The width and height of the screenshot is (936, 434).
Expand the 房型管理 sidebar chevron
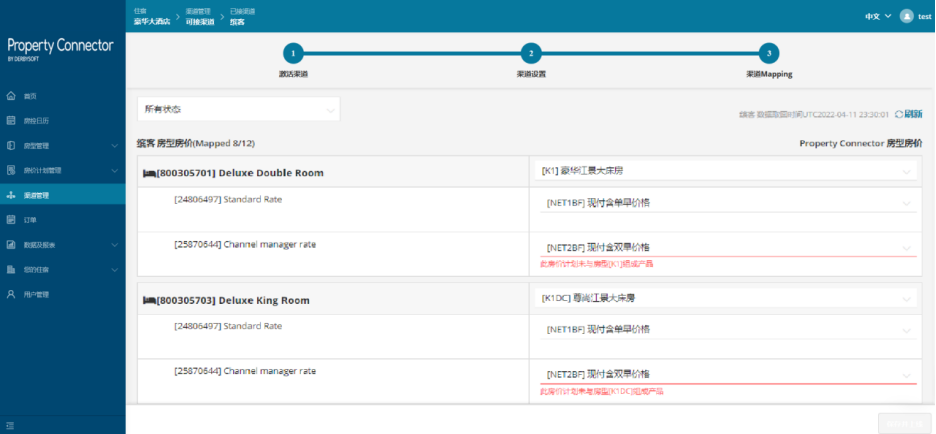click(115, 146)
